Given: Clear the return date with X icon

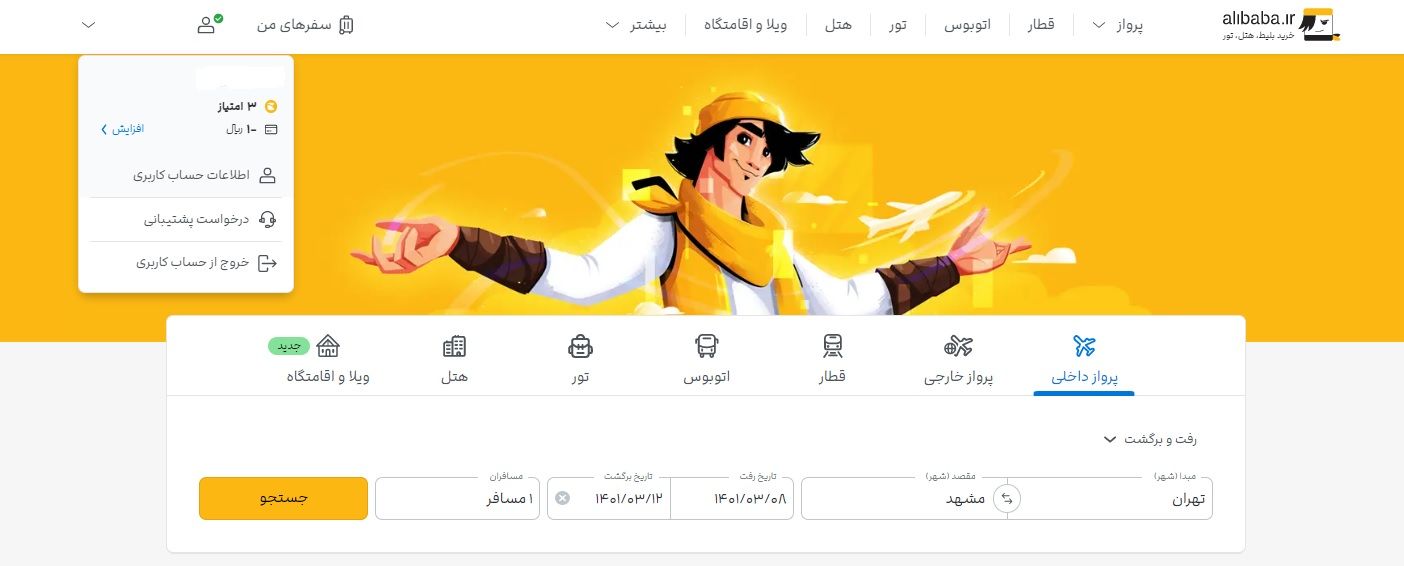Looking at the screenshot, I should (x=562, y=498).
